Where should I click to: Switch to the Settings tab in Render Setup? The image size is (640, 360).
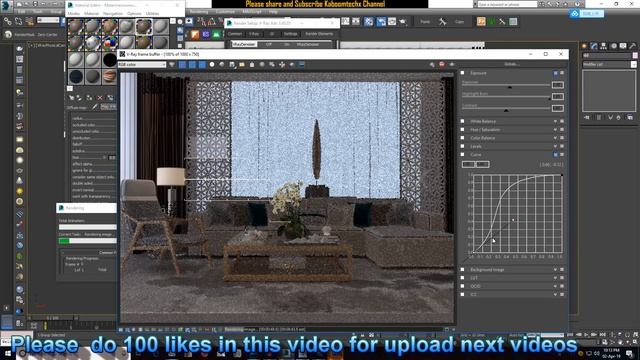[x=290, y=34]
